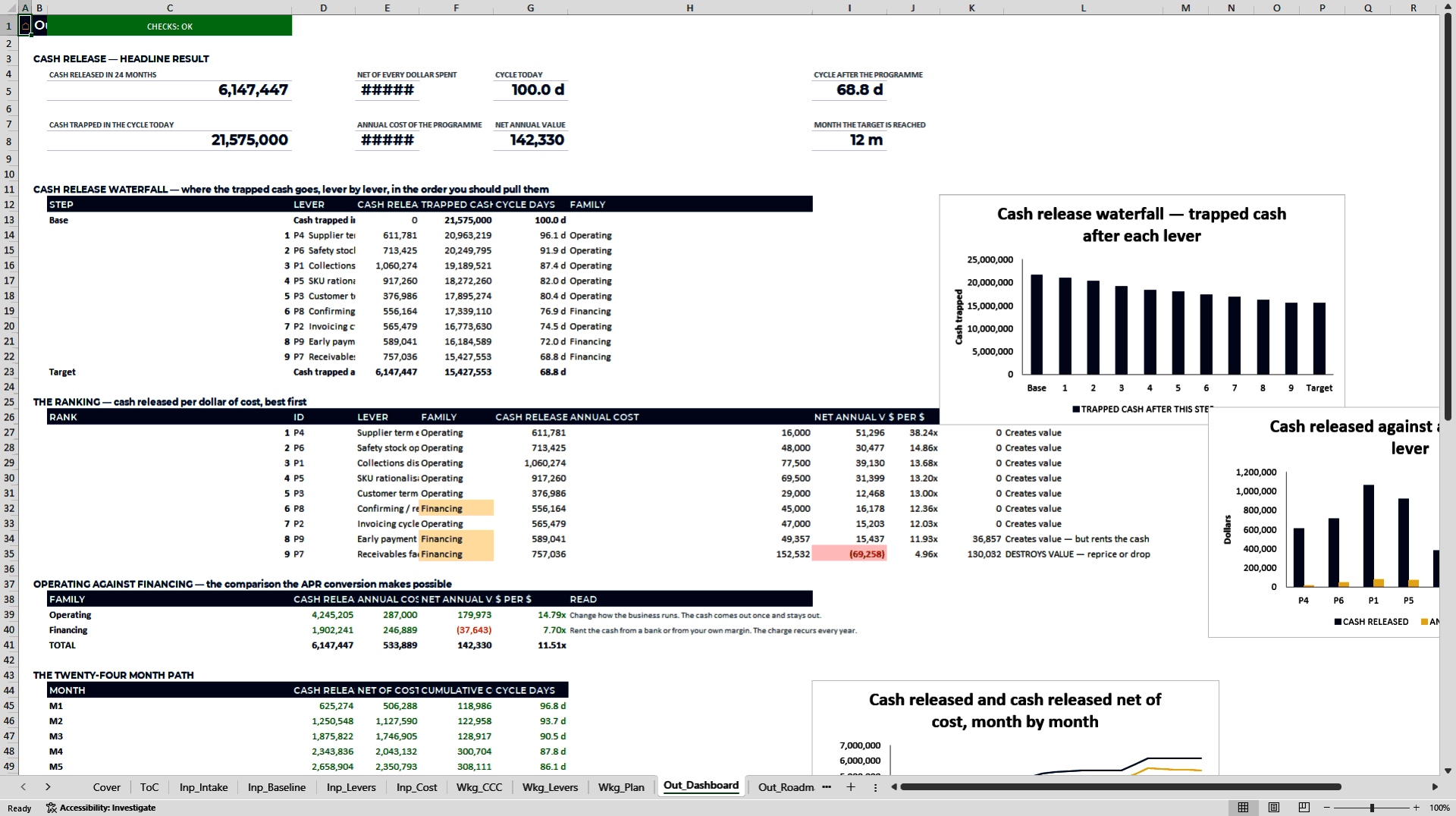1456x816 pixels.
Task: Open the Cover sheet tab
Action: 106,787
